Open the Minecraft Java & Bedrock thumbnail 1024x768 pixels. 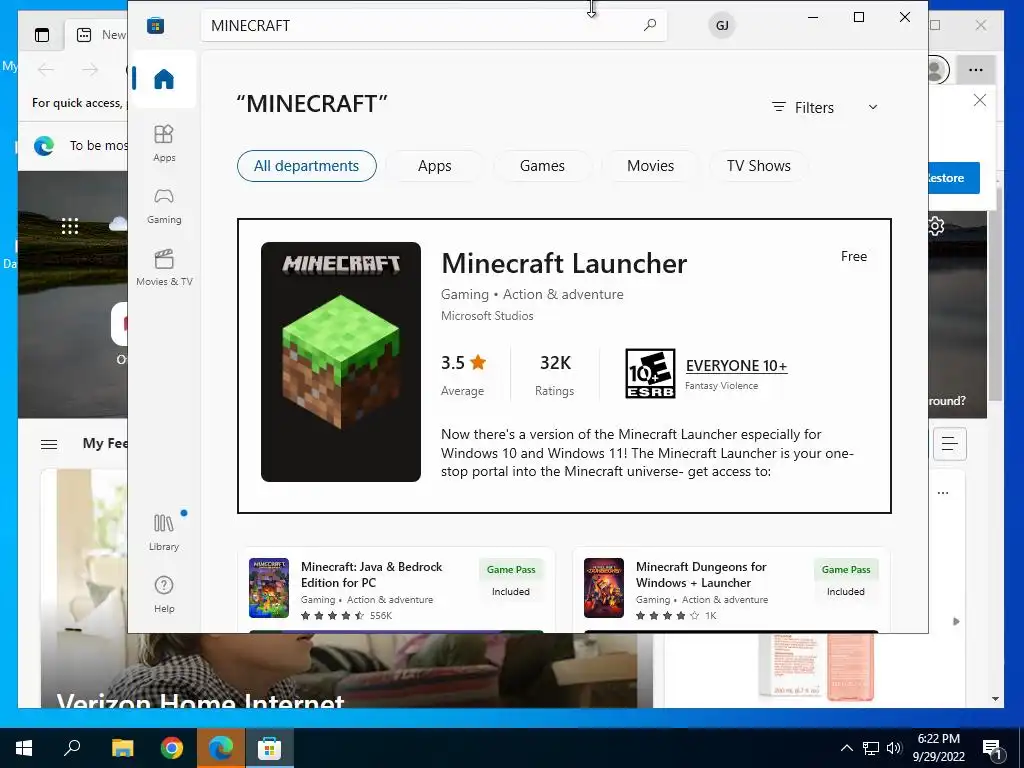[268, 588]
